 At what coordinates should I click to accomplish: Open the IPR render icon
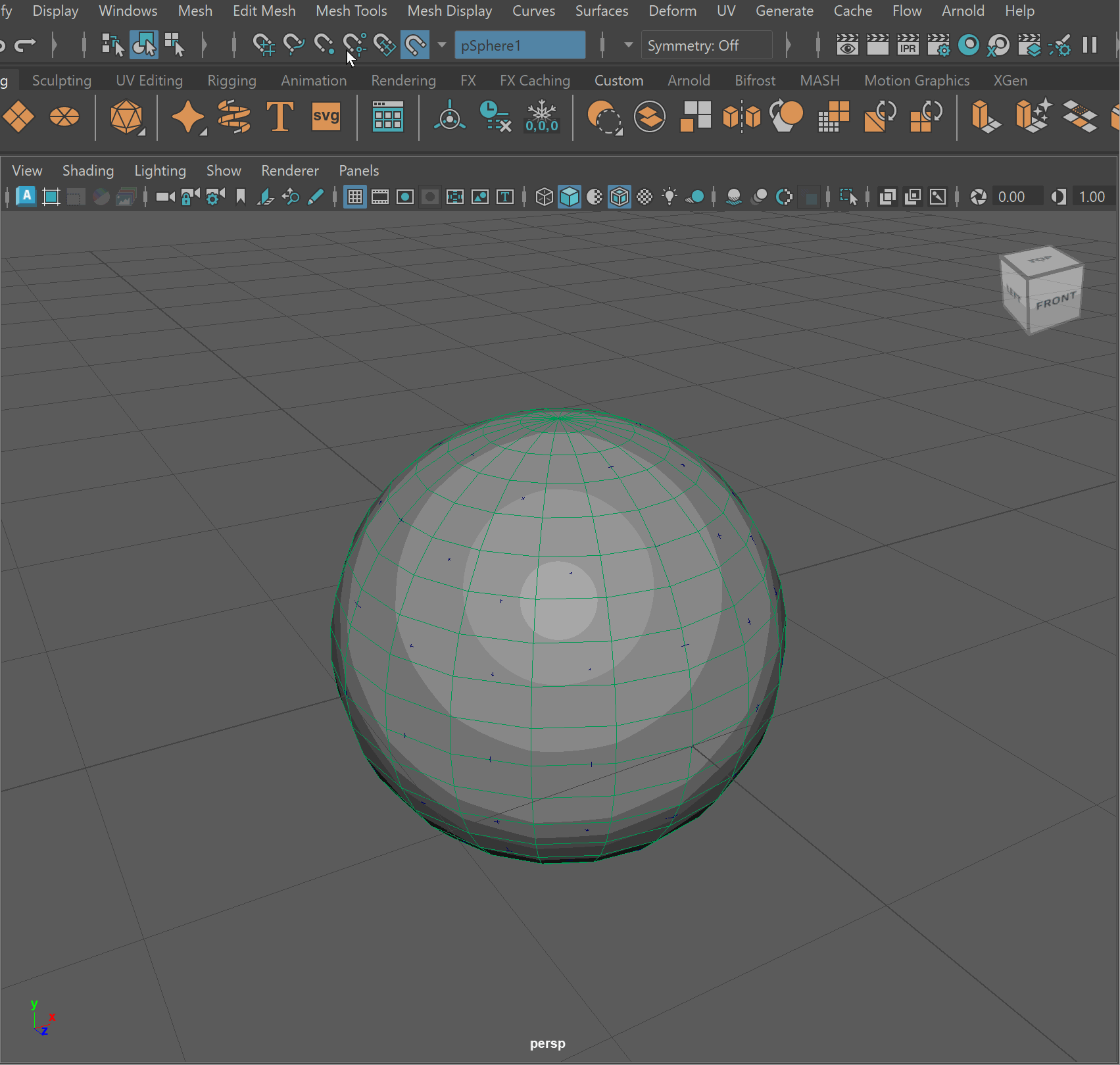[908, 45]
